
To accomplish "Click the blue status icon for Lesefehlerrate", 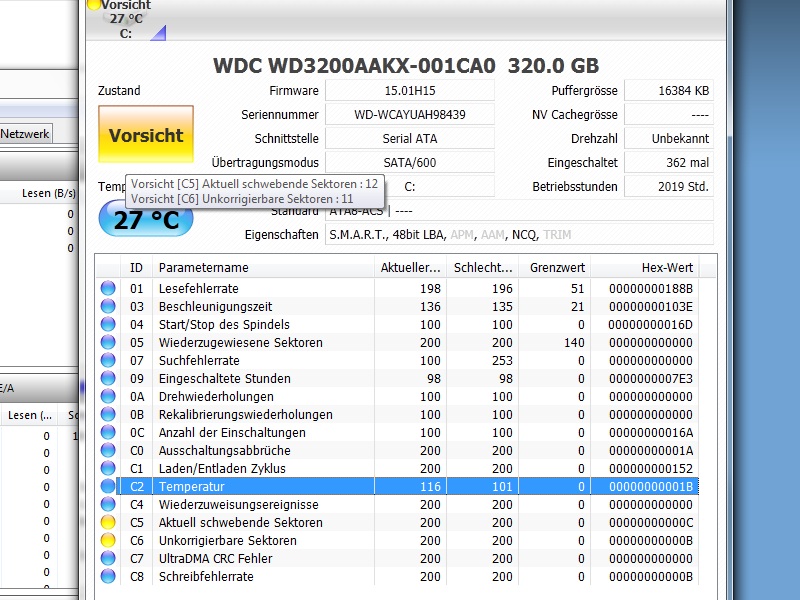I will pos(108,288).
